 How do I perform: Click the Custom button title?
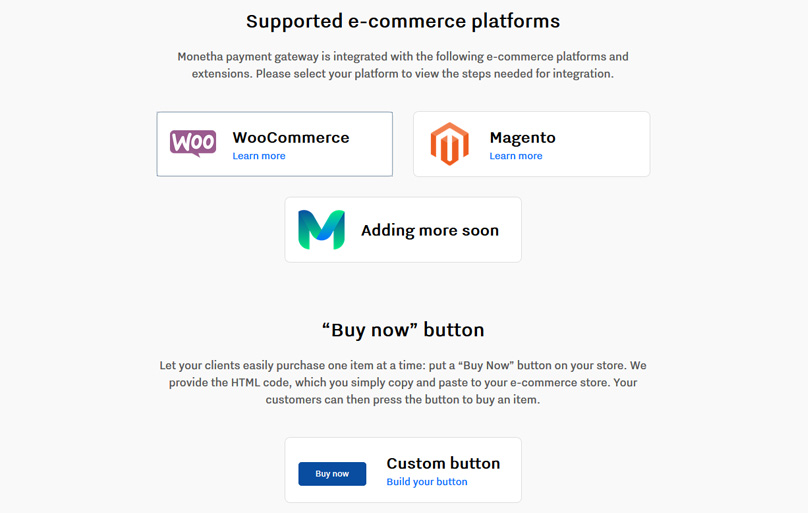[x=443, y=464]
